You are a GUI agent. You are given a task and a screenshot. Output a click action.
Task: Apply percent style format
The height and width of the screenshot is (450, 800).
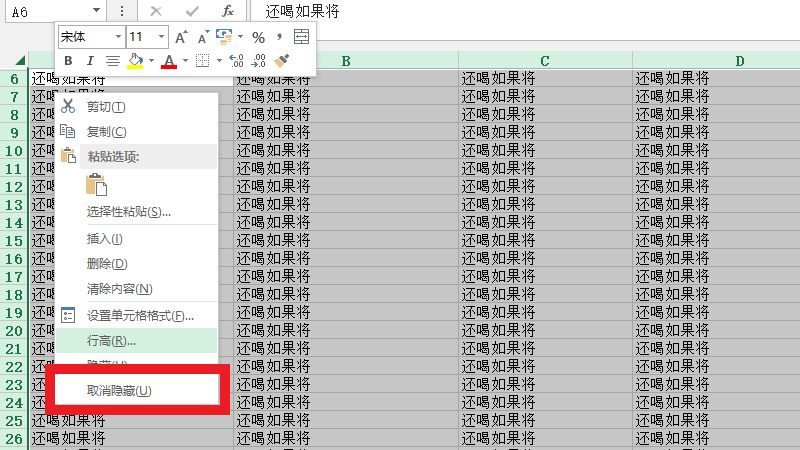[258, 37]
